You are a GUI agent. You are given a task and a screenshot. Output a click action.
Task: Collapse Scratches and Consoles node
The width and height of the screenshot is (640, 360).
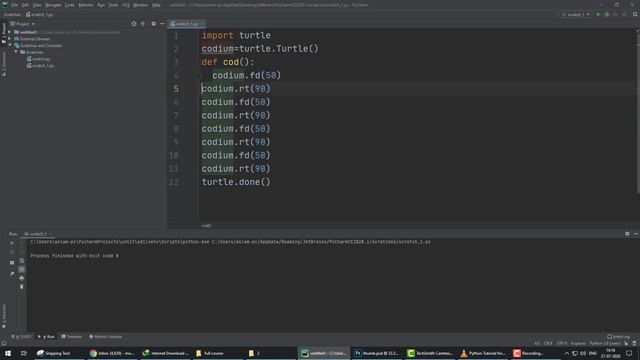click(10, 45)
